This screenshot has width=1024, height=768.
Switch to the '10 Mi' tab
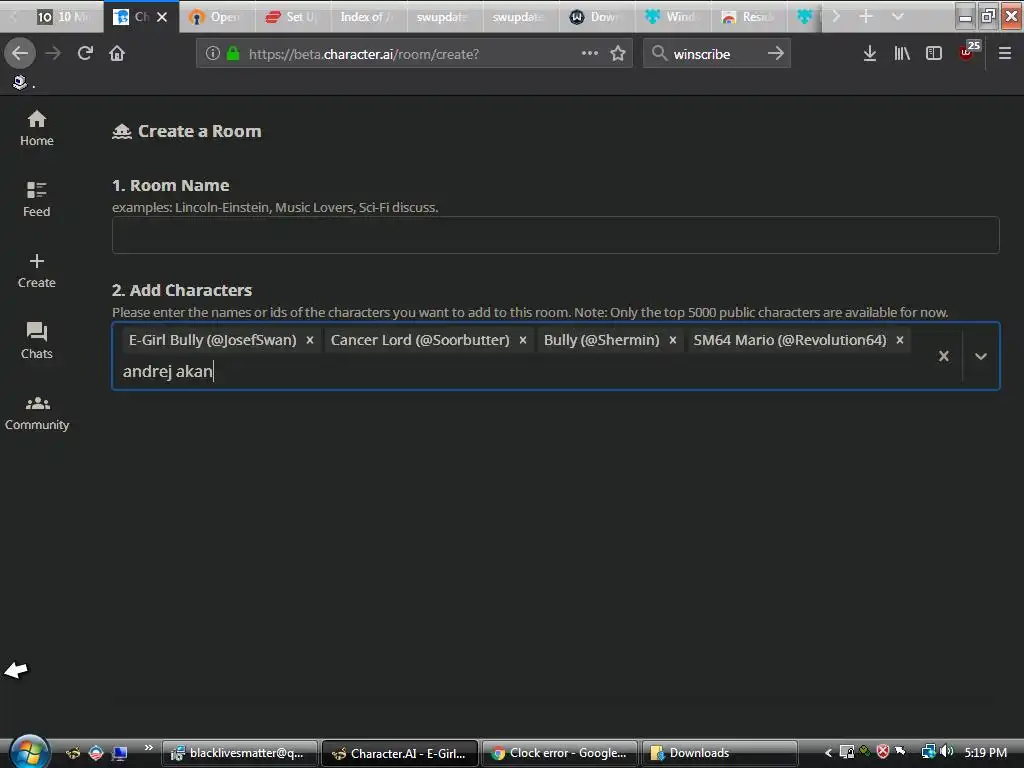(x=64, y=17)
